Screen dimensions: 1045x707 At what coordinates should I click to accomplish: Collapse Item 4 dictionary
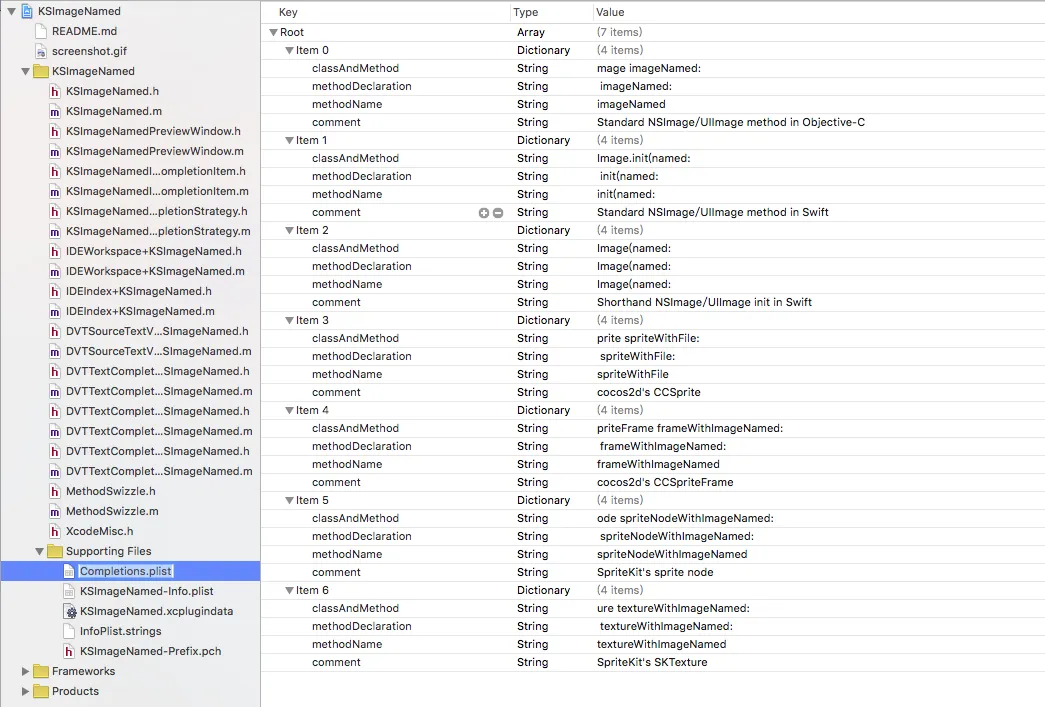tap(289, 410)
